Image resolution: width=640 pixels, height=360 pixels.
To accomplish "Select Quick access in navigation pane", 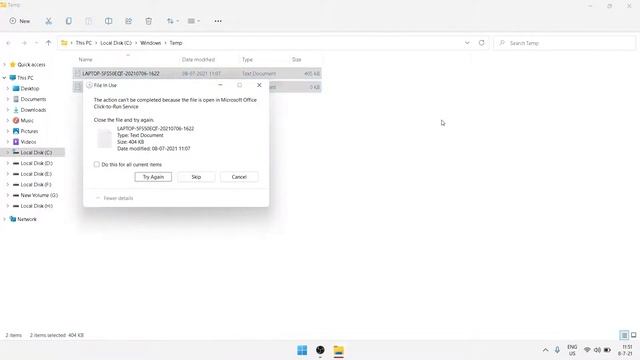I will click(31, 64).
